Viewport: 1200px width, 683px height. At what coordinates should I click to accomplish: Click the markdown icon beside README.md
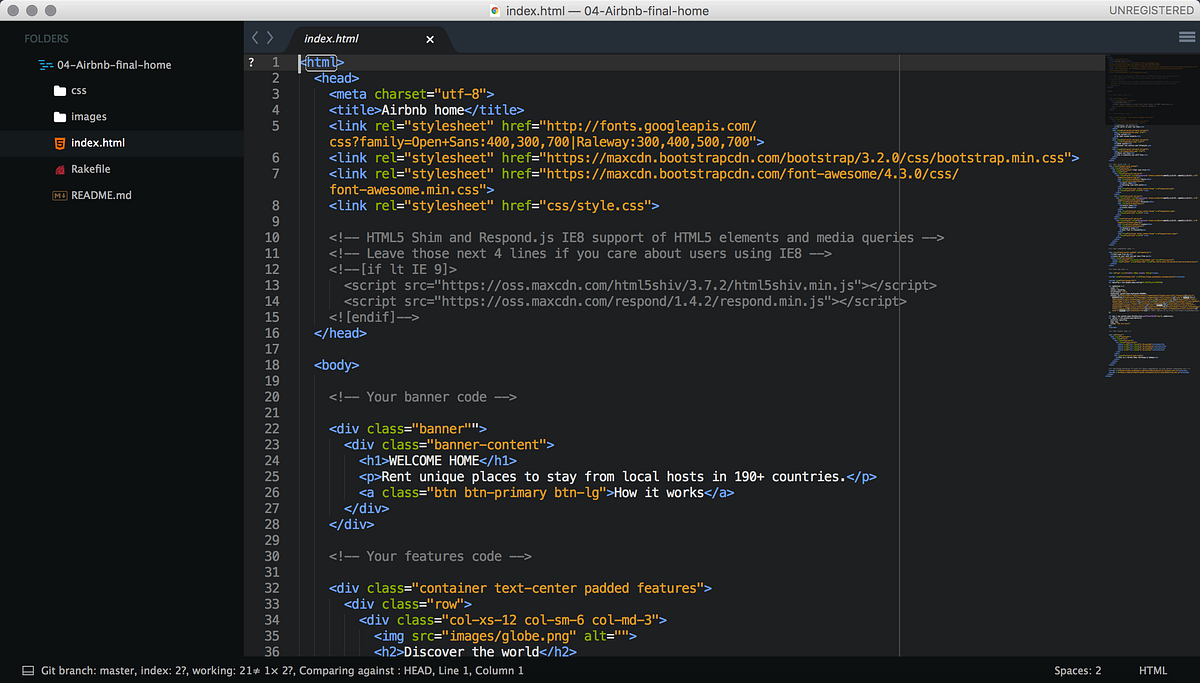[x=60, y=196]
